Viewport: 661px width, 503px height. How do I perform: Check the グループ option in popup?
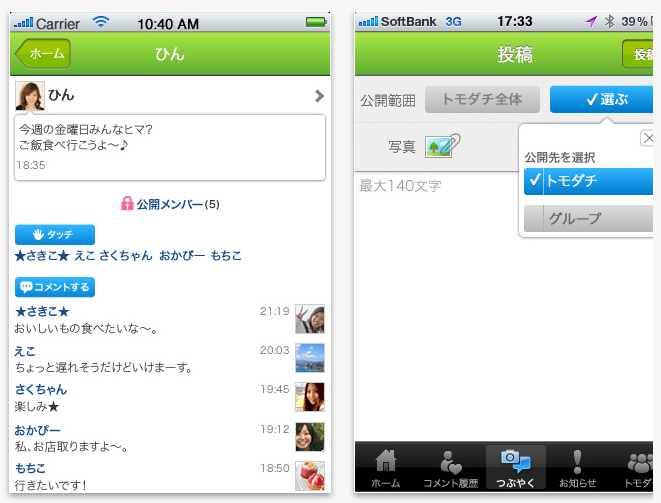[588, 218]
